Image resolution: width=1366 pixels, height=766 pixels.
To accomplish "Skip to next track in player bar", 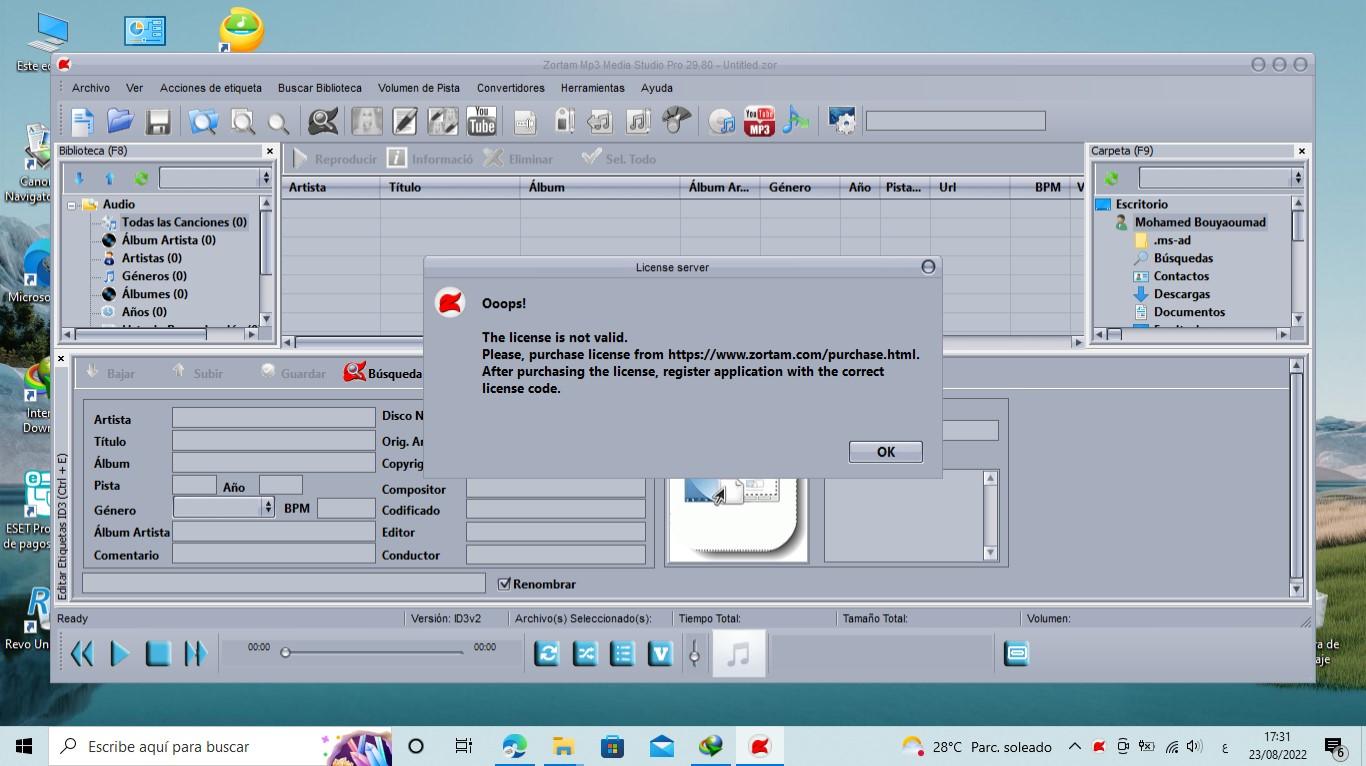I will point(196,654).
